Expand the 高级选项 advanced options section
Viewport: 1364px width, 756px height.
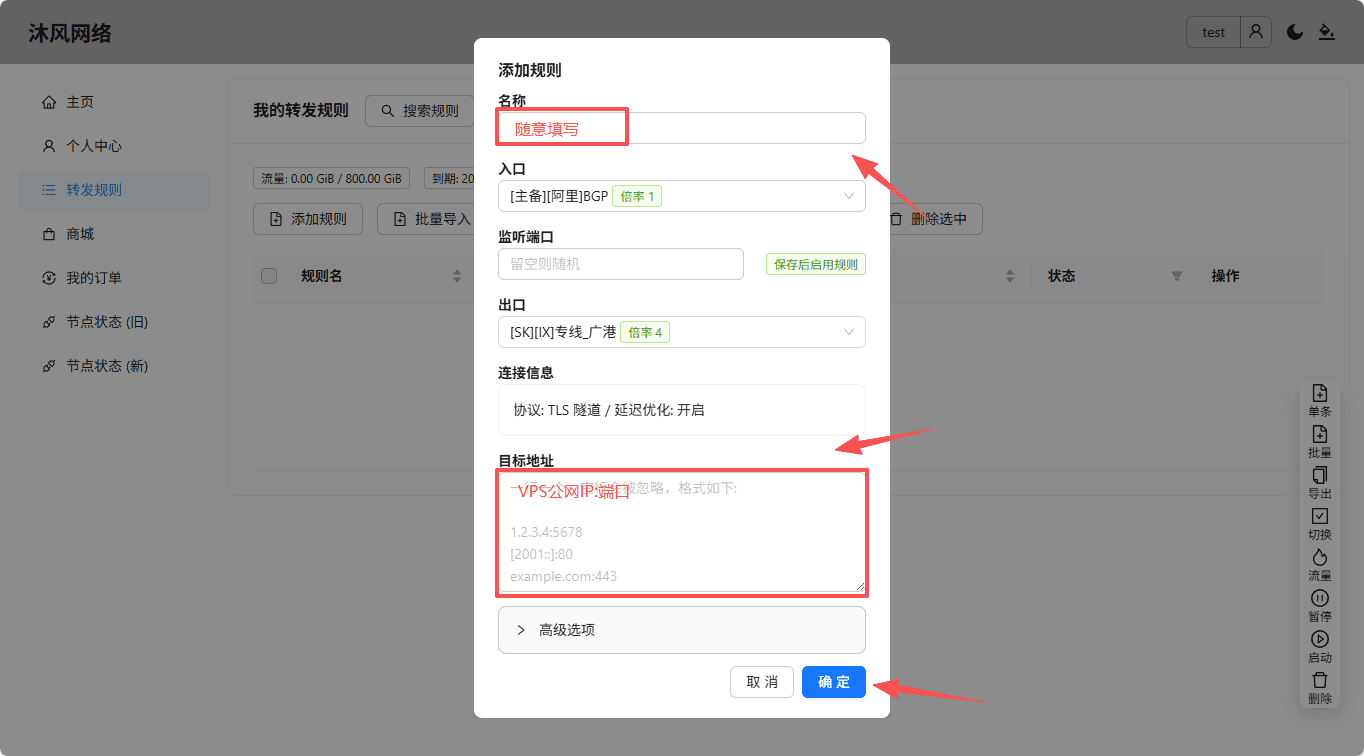(x=681, y=630)
